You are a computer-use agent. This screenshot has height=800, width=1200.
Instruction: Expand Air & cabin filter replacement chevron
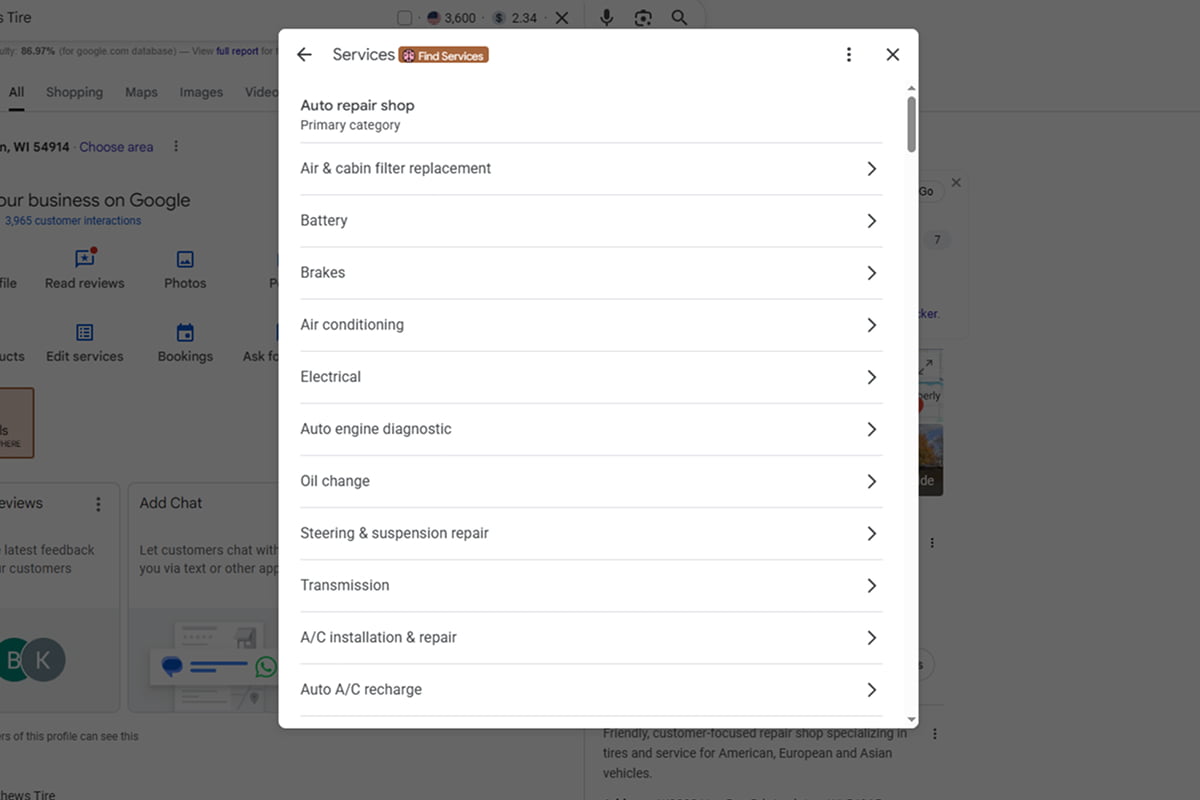click(871, 169)
